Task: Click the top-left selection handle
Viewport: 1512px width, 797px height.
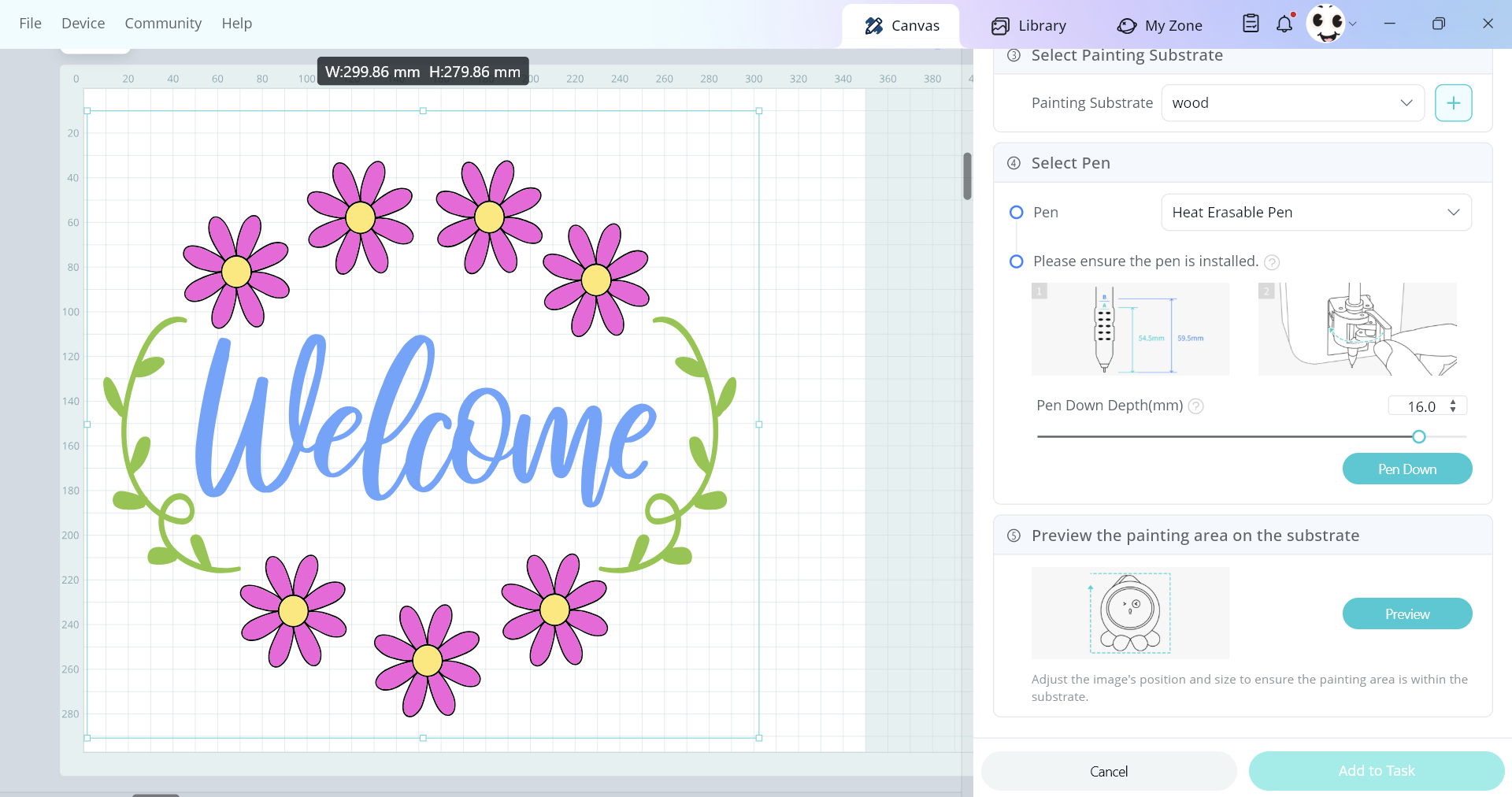Action: (x=87, y=111)
